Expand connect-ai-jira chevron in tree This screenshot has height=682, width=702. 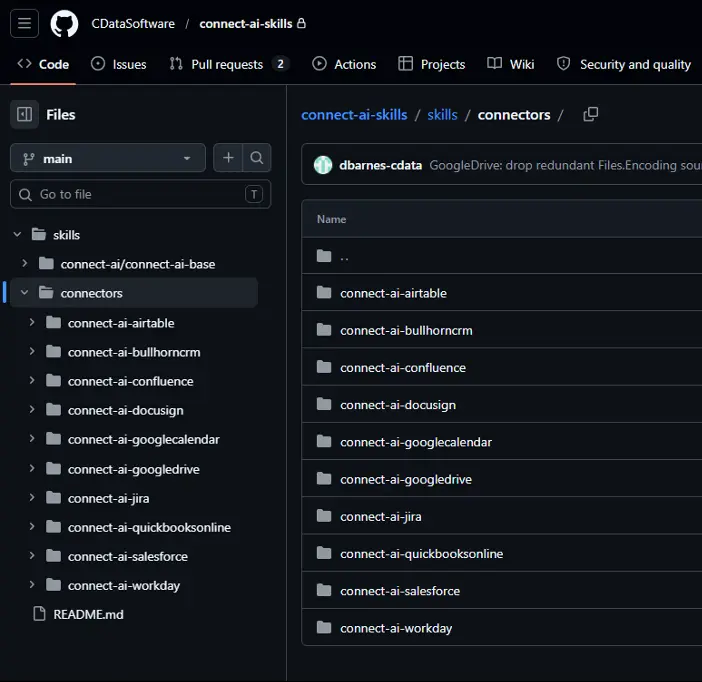(32, 498)
